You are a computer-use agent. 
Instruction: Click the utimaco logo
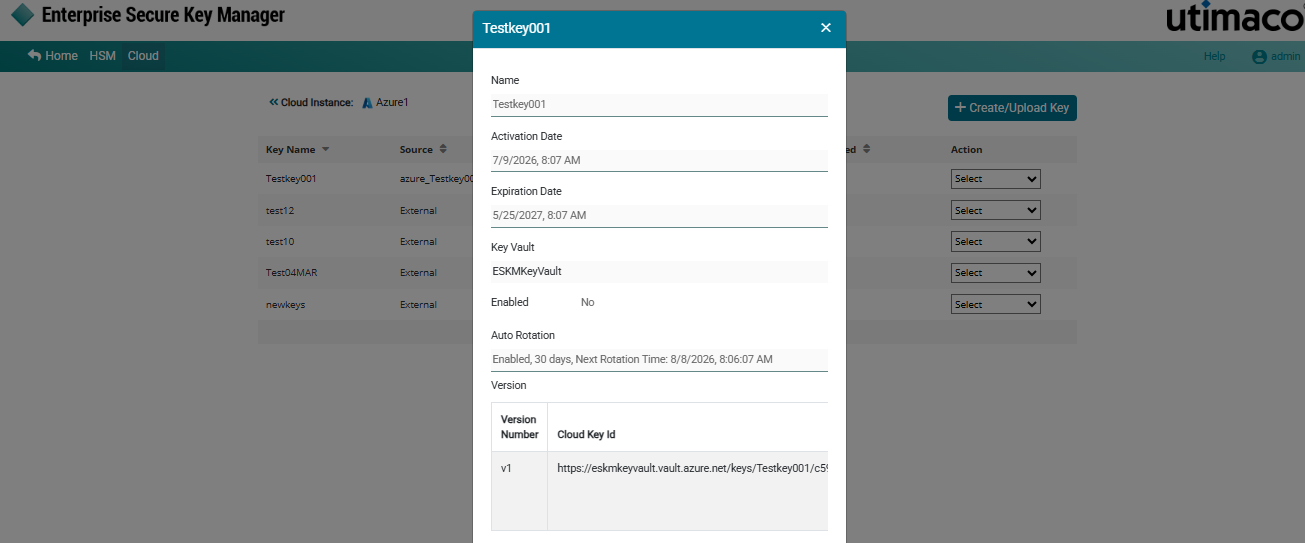click(x=1234, y=17)
